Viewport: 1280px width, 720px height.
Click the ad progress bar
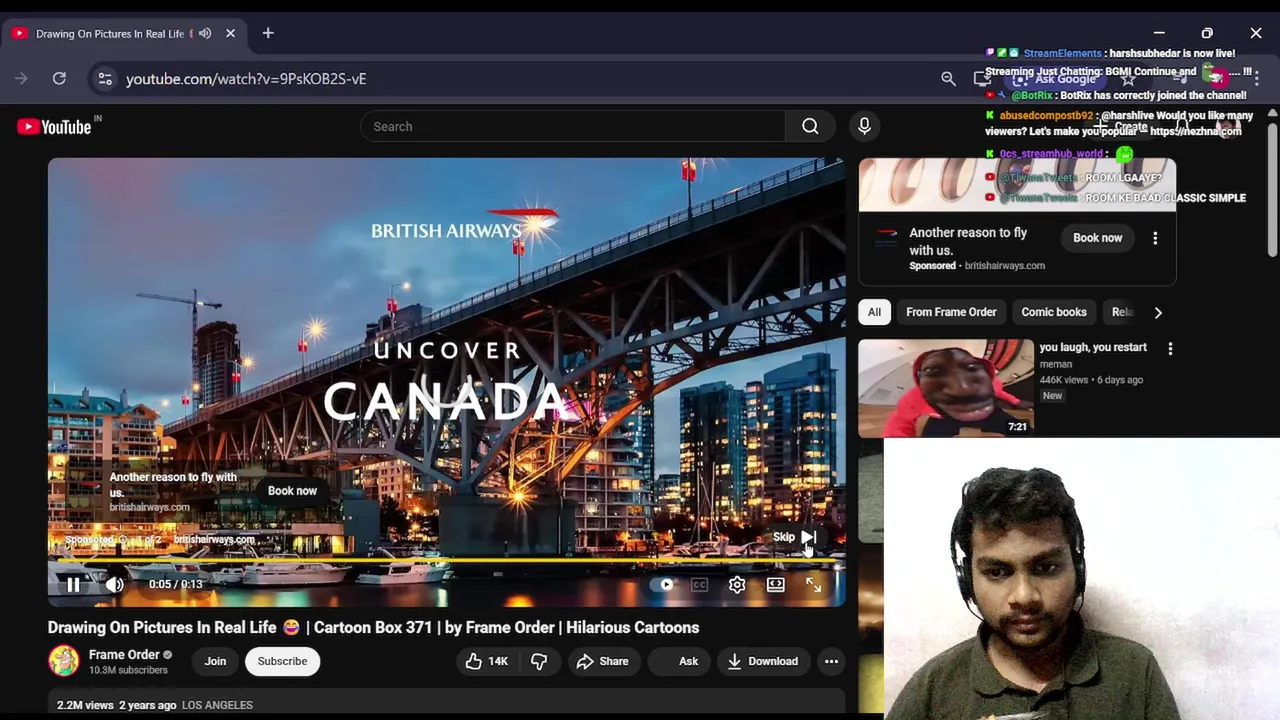point(446,561)
